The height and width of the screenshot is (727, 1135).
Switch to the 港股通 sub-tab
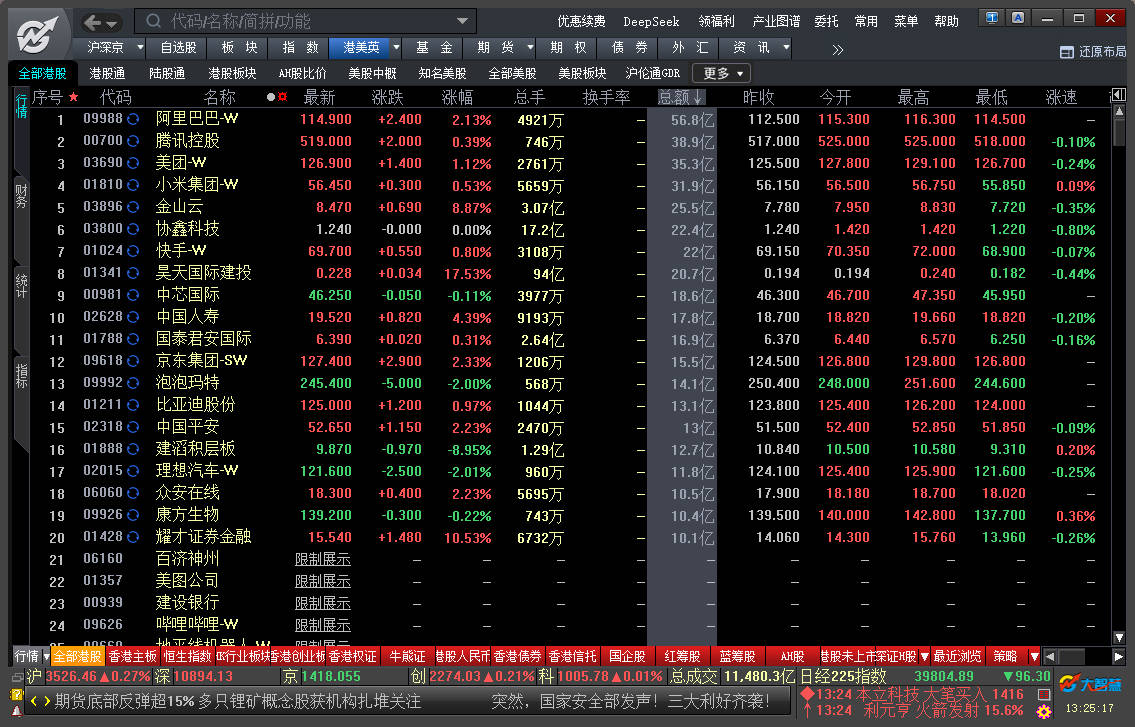(107, 73)
